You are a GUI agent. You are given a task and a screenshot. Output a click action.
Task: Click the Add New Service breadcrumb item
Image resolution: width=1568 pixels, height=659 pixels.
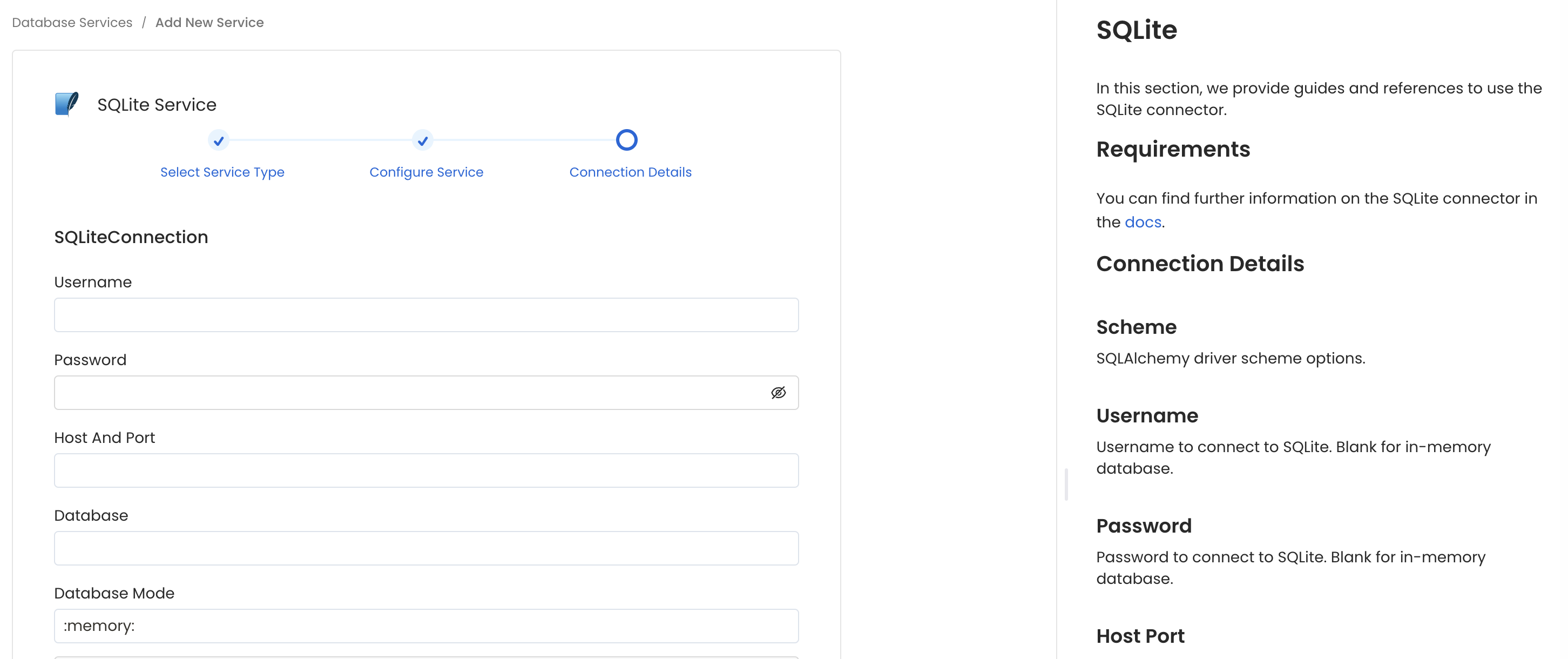[209, 23]
